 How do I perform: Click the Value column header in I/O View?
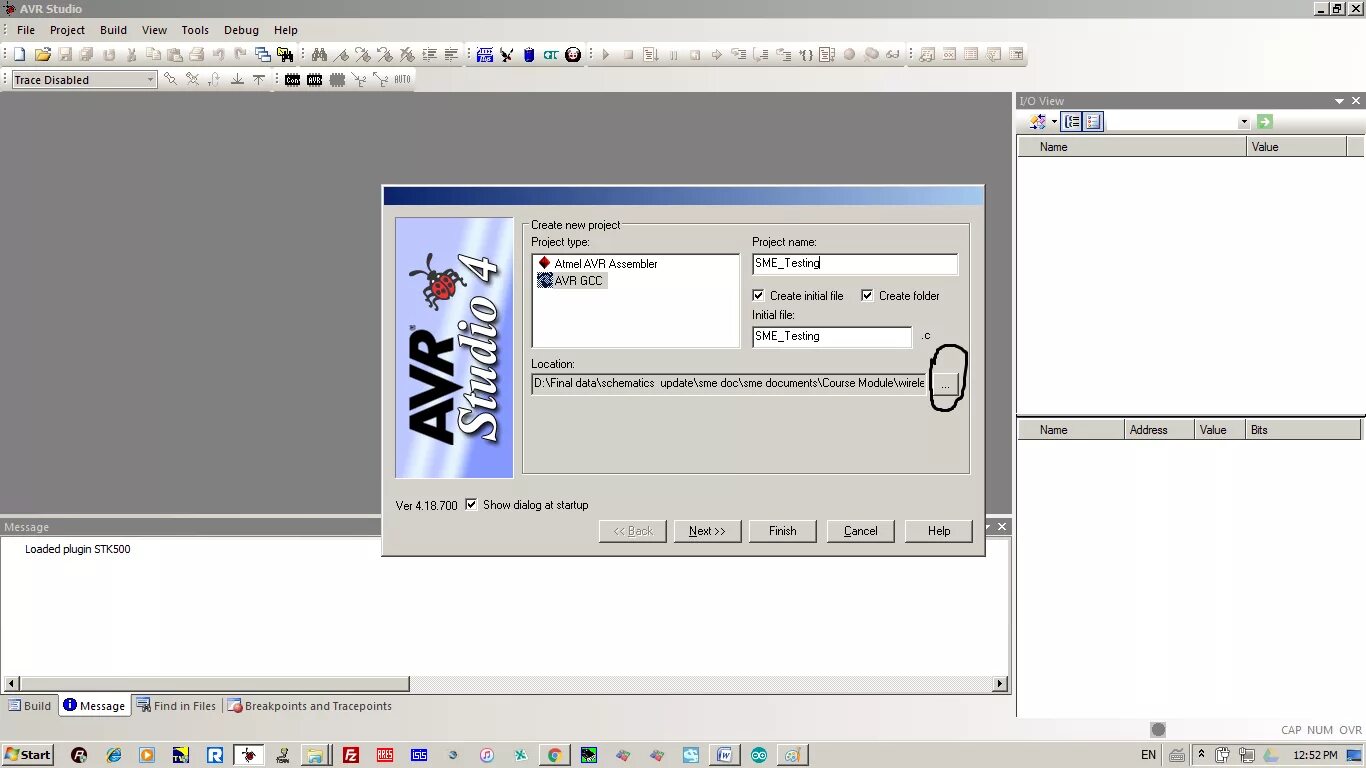(1297, 147)
